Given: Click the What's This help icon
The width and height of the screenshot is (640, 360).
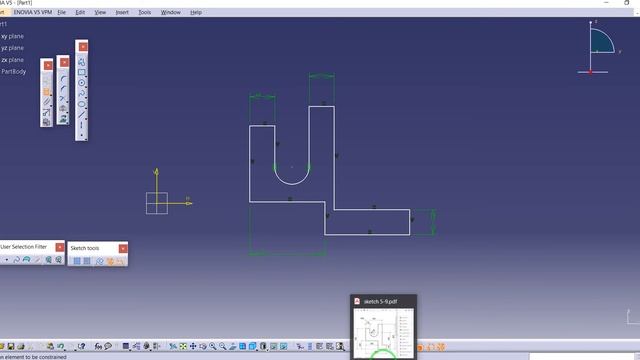Looking at the screenshot, I should [82, 347].
